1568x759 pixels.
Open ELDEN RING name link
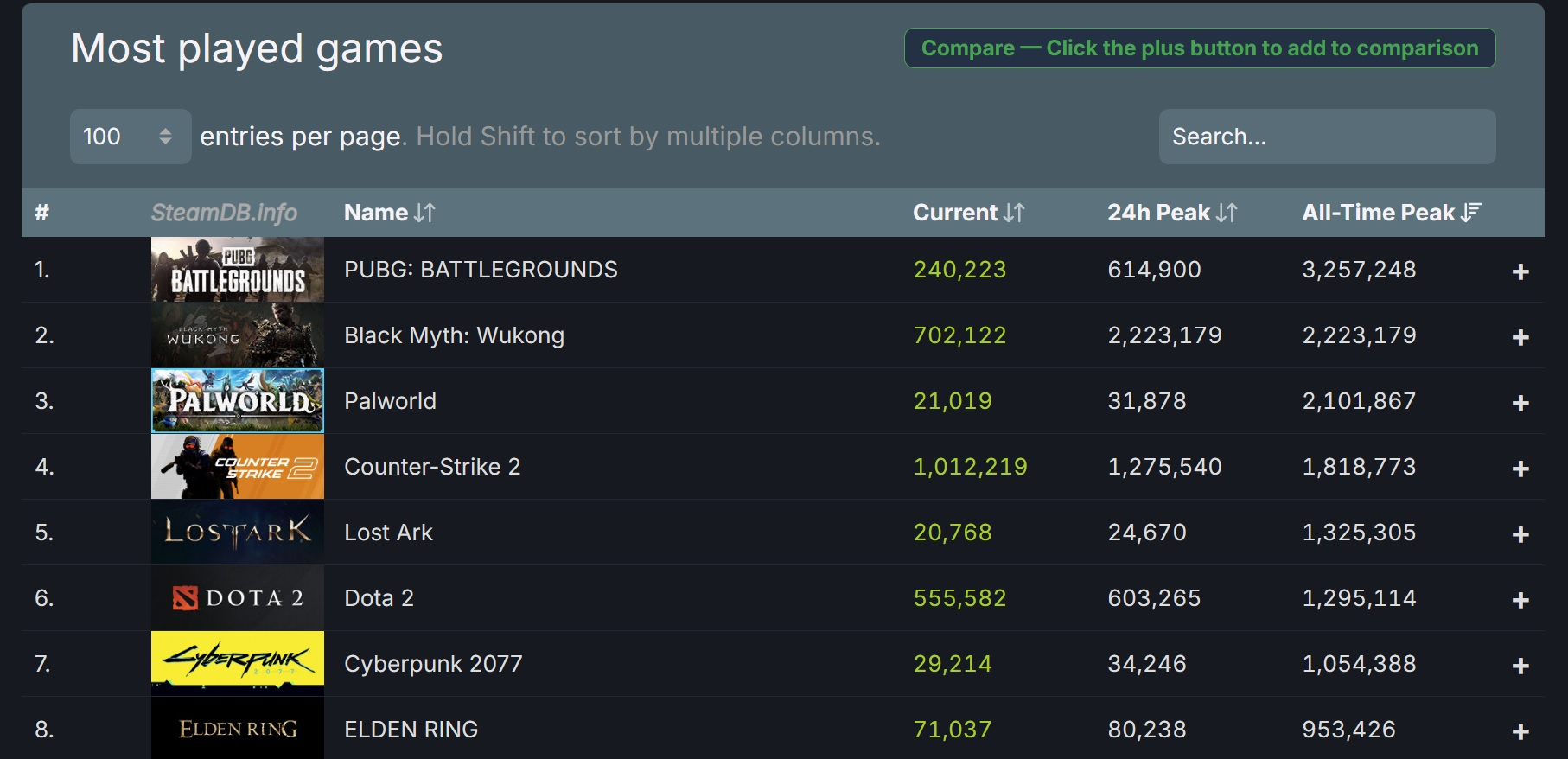pyautogui.click(x=411, y=730)
